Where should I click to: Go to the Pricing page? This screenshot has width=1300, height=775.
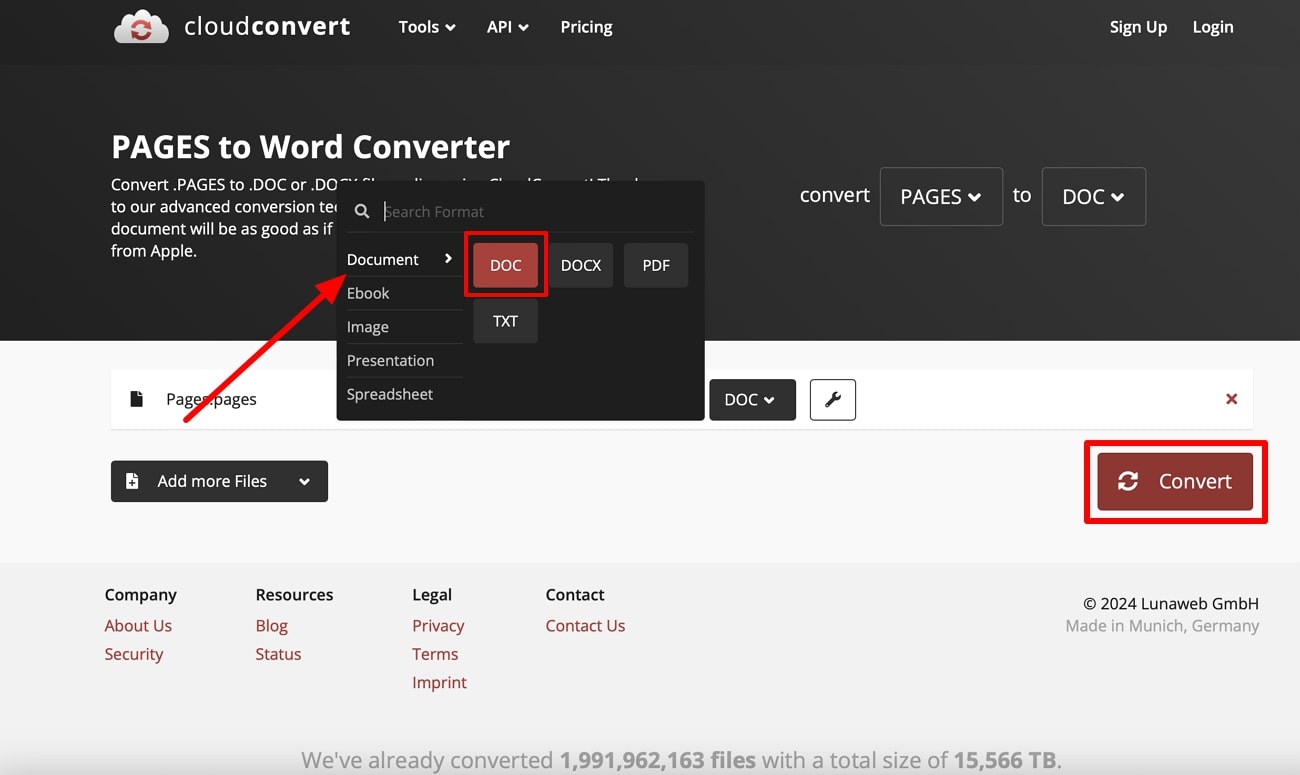(x=586, y=27)
